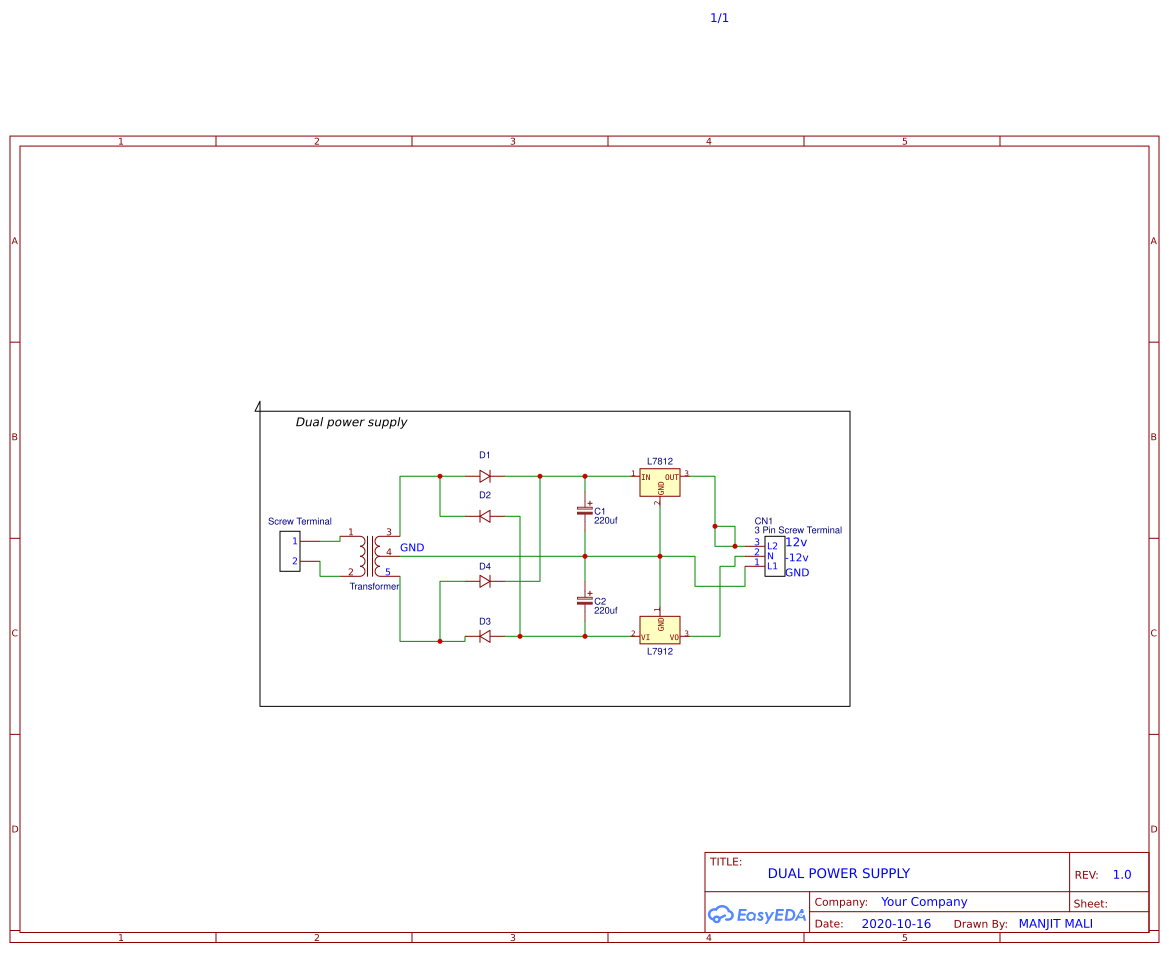Image resolution: width=1169 pixels, height=953 pixels.
Task: Click the DUAL POWER SUPPLY title text
Action: 838,873
